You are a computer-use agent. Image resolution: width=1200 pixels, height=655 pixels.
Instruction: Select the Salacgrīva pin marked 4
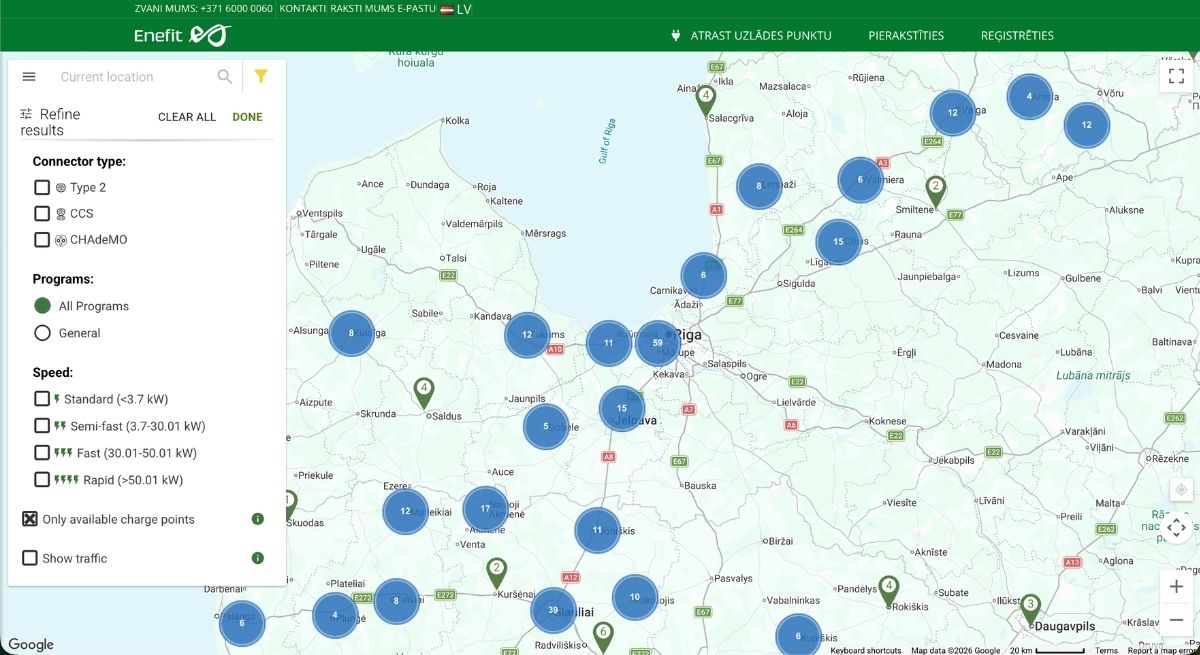pos(706,99)
